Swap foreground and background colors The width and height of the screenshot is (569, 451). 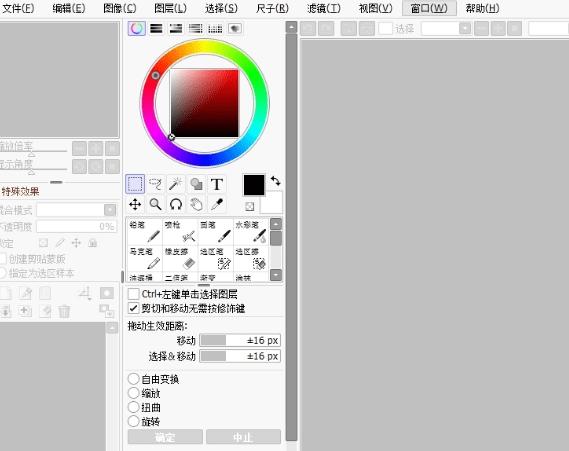pyautogui.click(x=275, y=181)
